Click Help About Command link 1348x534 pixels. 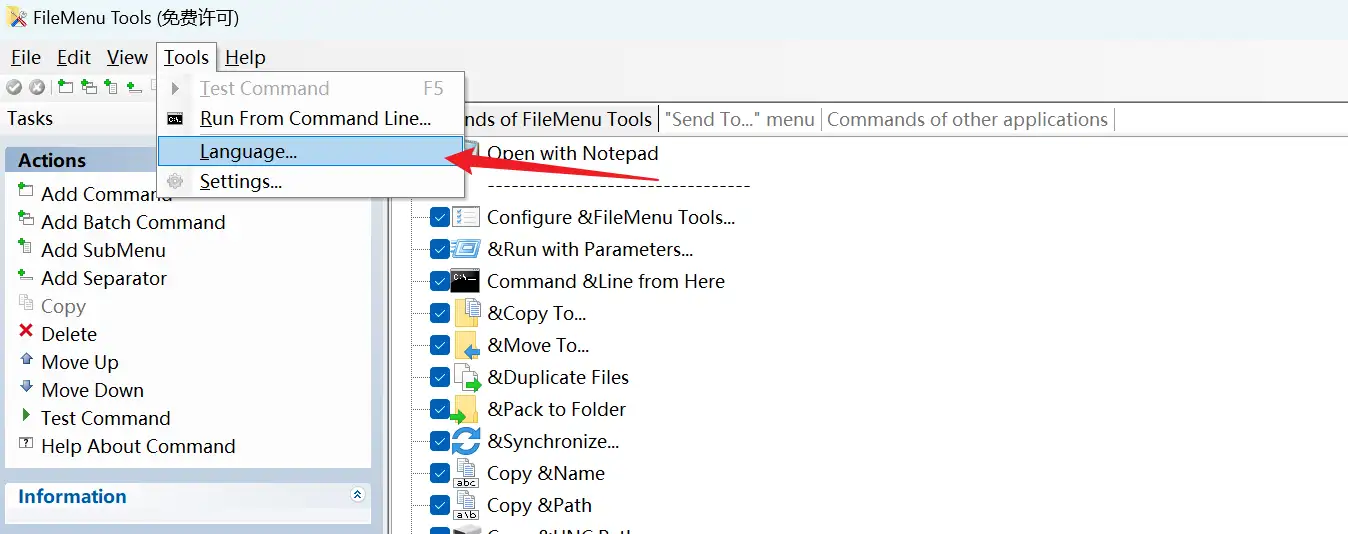[138, 446]
